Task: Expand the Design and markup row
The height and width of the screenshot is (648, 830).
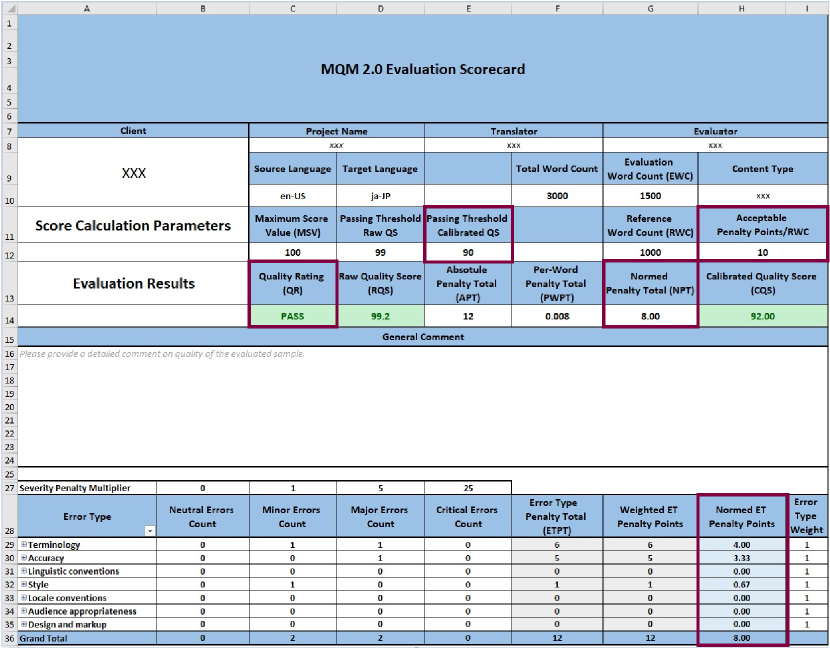Action: pyautogui.click(x=24, y=624)
